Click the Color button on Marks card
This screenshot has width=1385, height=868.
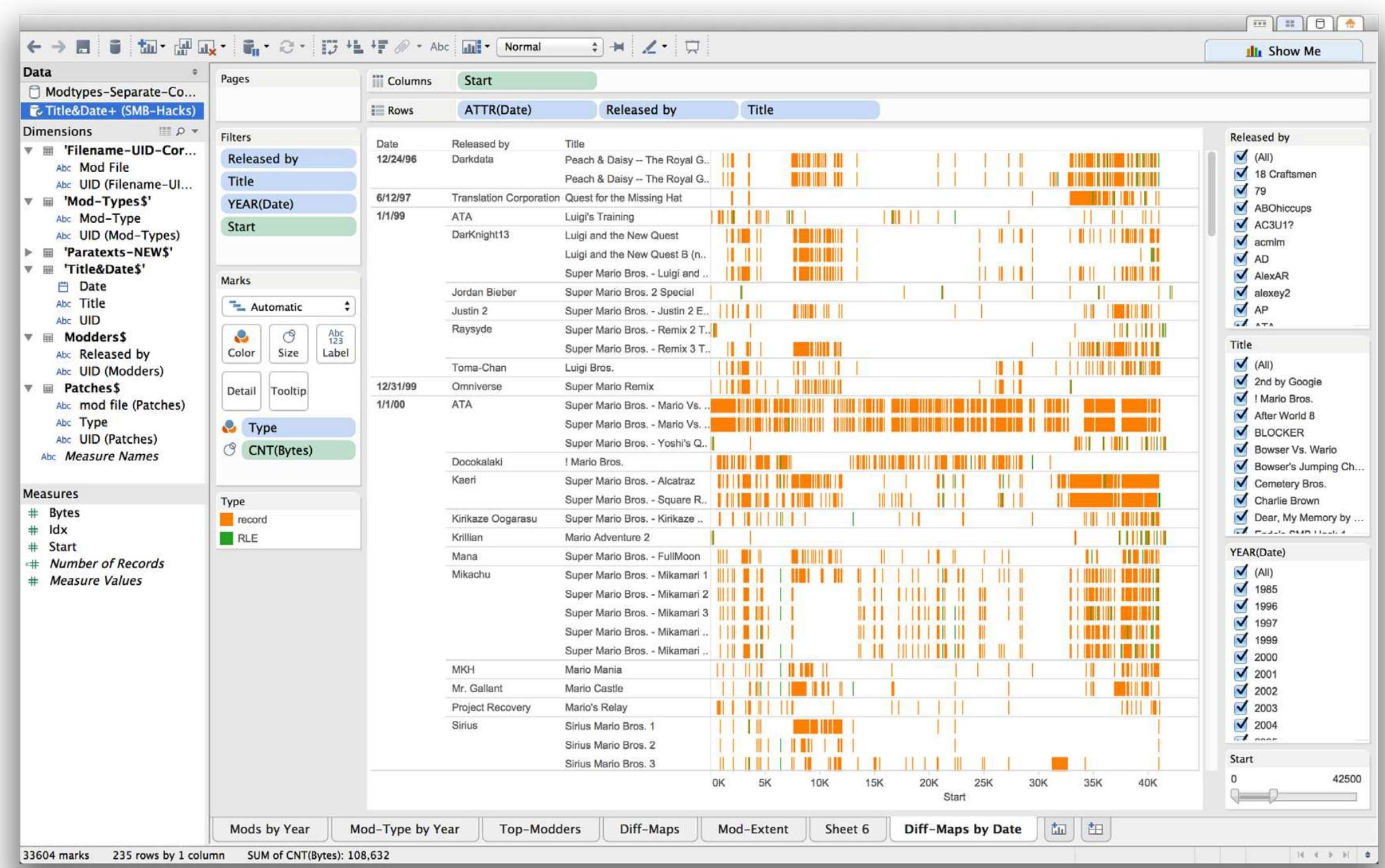tap(241, 344)
